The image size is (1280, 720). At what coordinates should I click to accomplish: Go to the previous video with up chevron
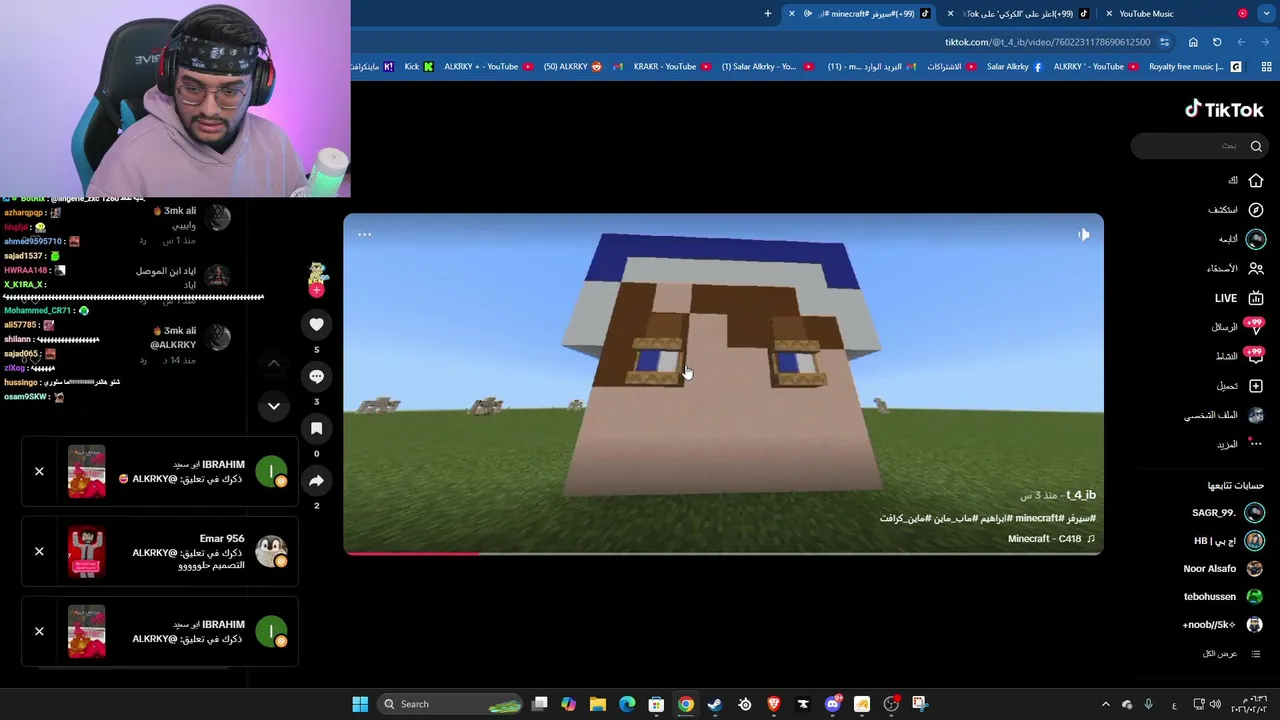click(x=273, y=363)
